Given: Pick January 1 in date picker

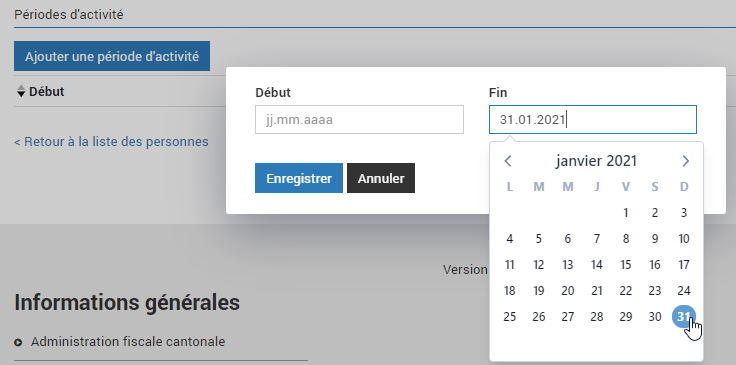Looking at the screenshot, I should [626, 213].
